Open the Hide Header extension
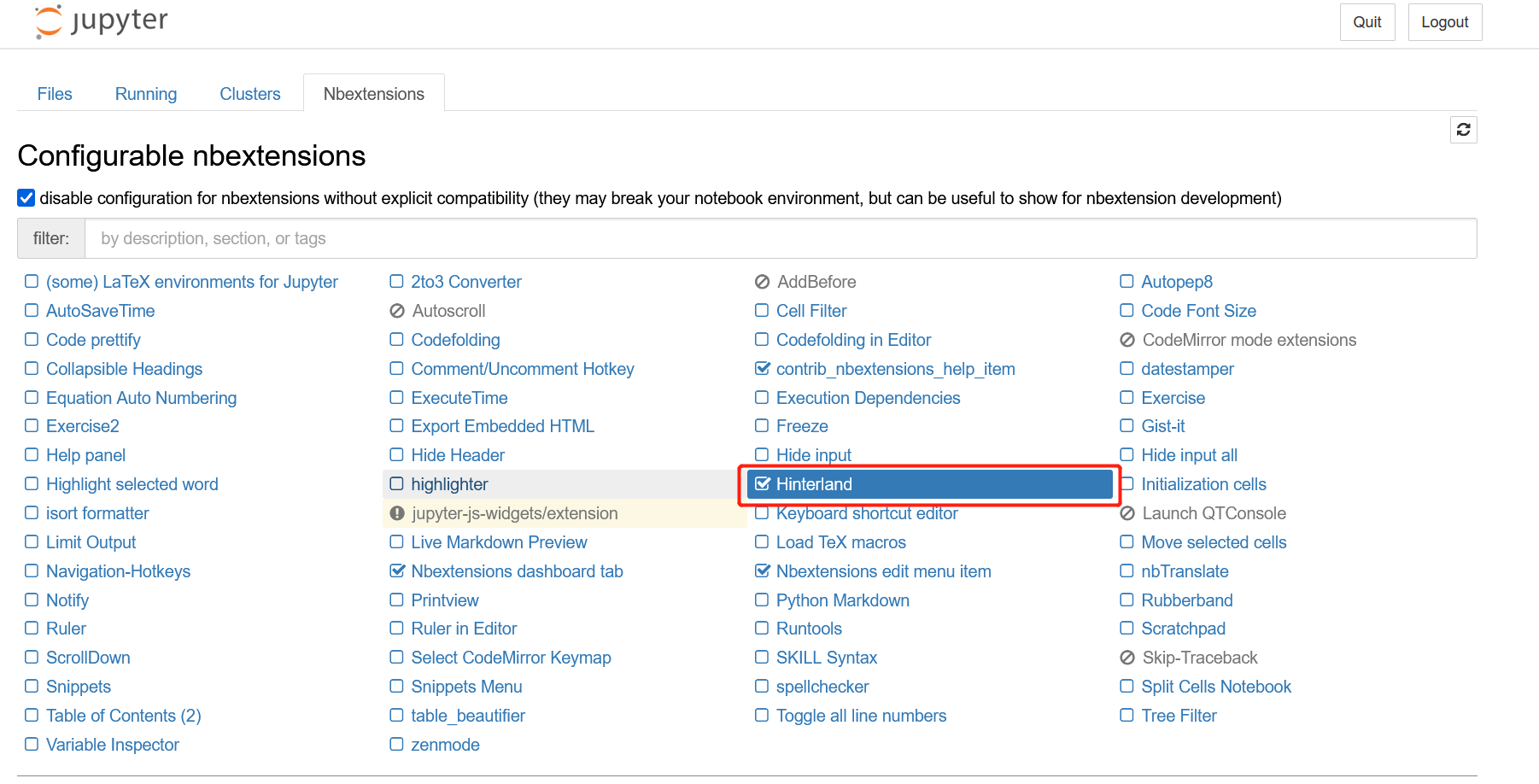Image resolution: width=1539 pixels, height=784 pixels. tap(458, 455)
